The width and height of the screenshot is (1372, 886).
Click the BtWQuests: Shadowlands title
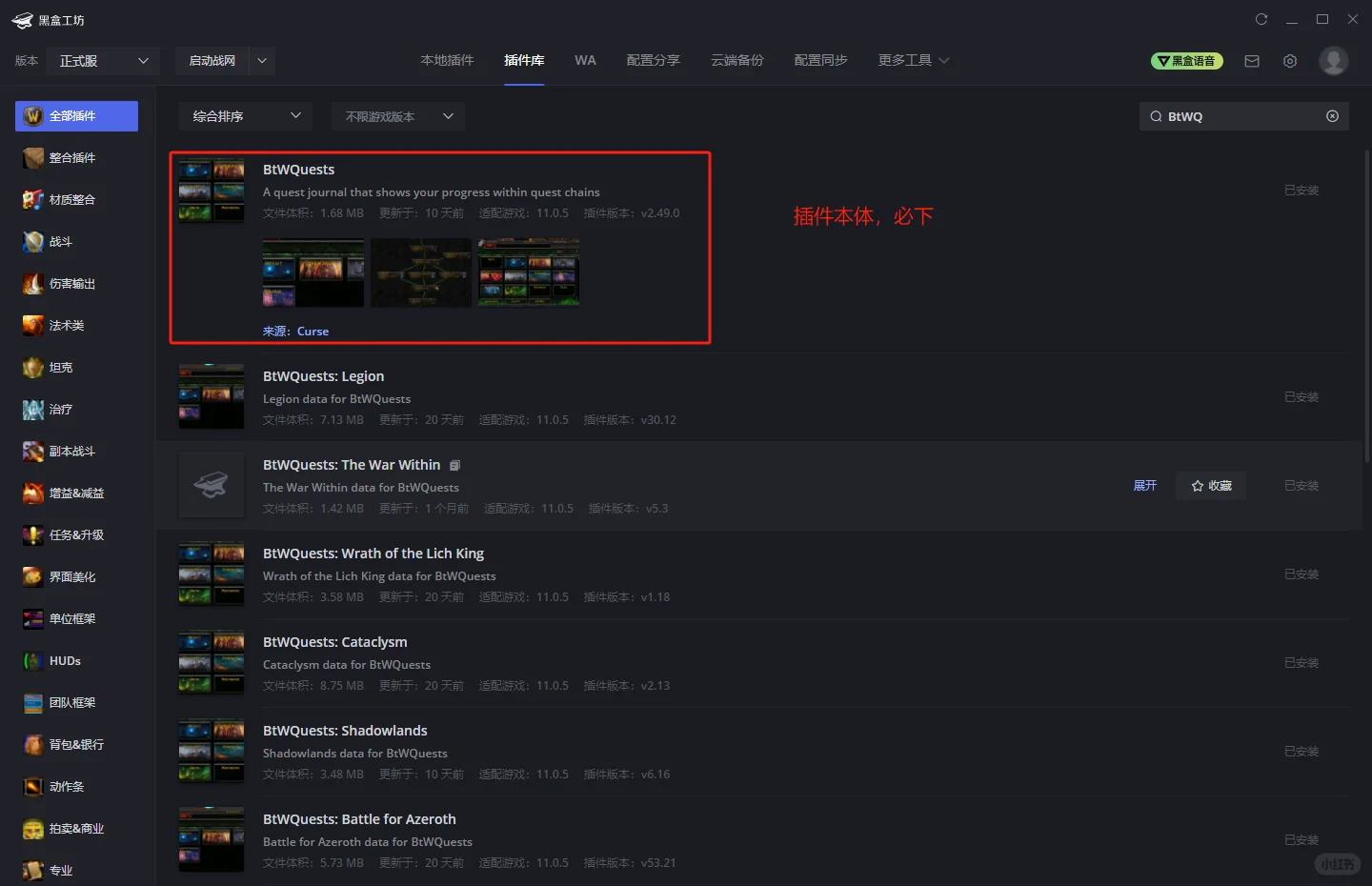345,731
